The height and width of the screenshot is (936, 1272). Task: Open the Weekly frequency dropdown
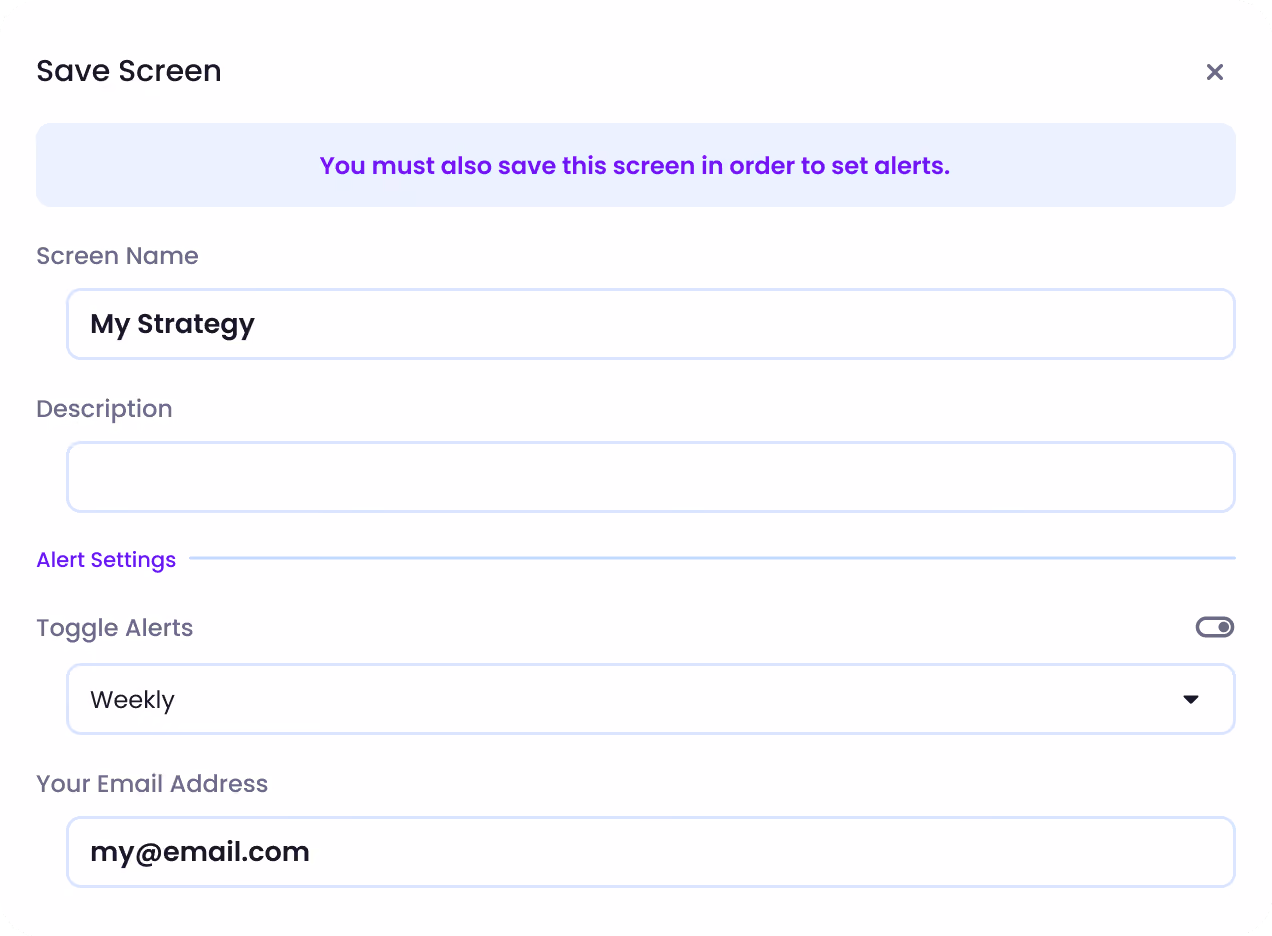(x=651, y=699)
